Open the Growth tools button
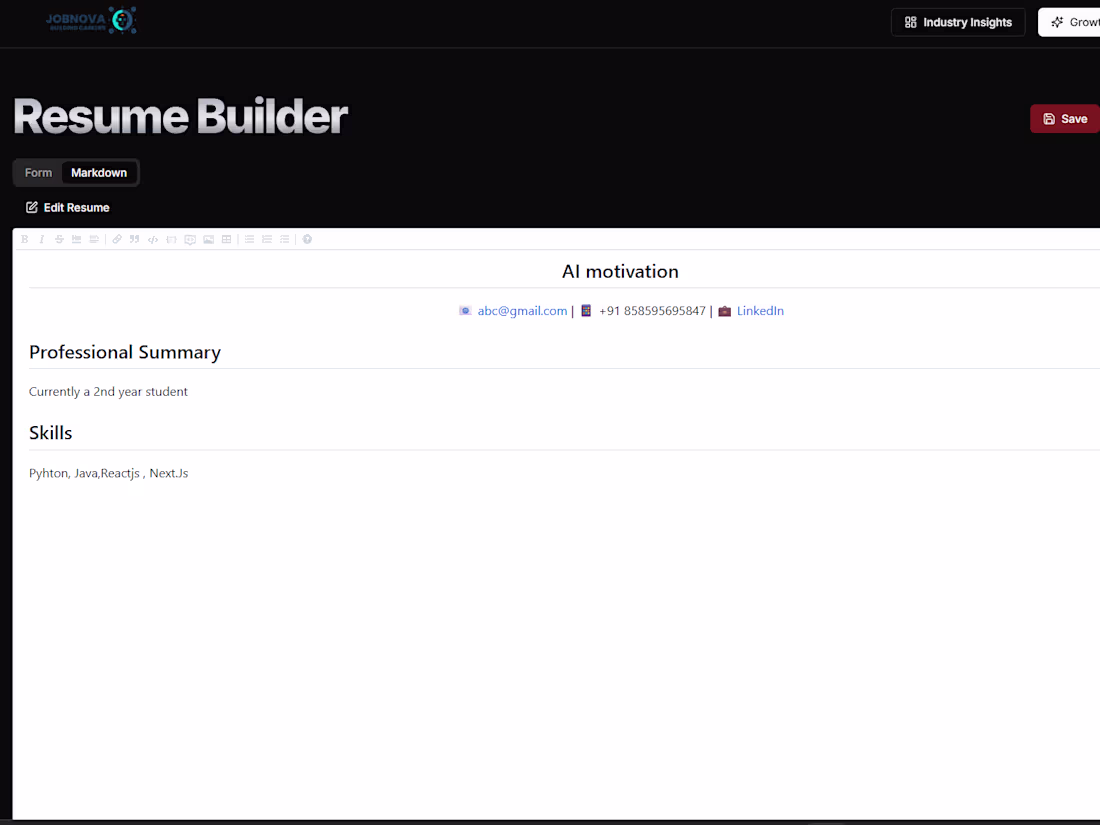Screen dimensions: 1100x825 click(x=1069, y=22)
